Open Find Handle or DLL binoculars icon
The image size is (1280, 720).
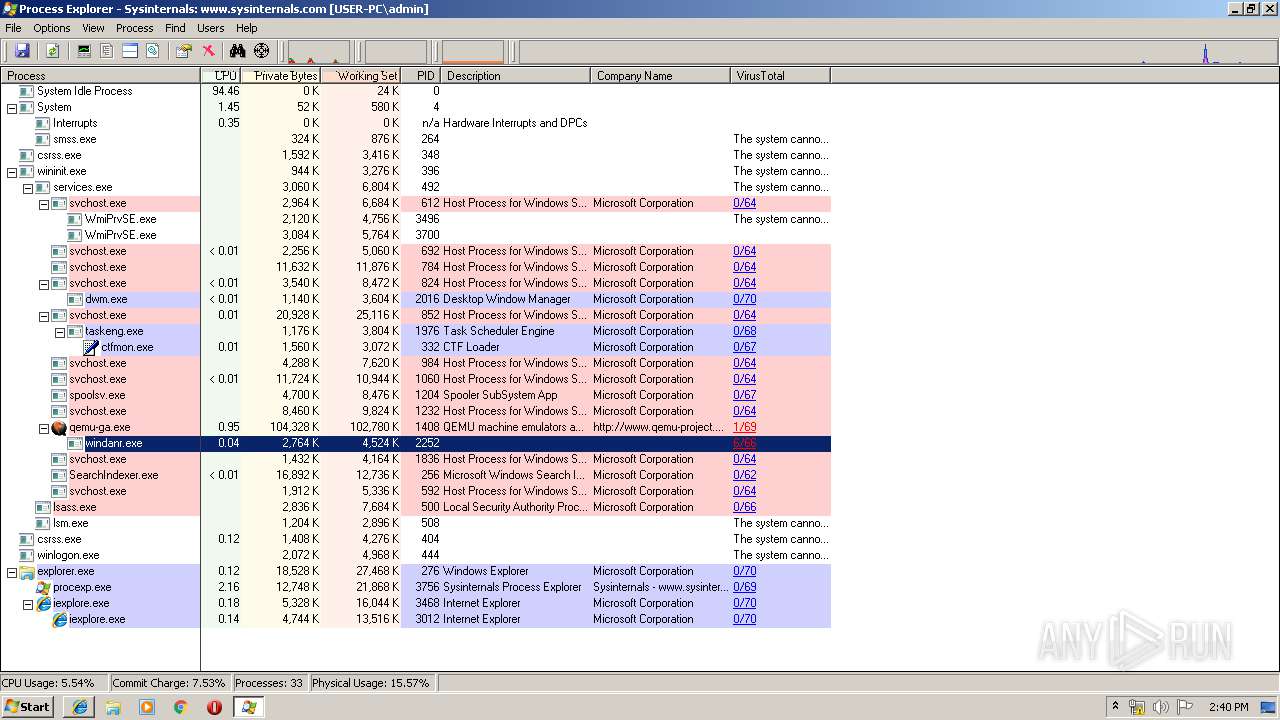pyautogui.click(x=237, y=51)
